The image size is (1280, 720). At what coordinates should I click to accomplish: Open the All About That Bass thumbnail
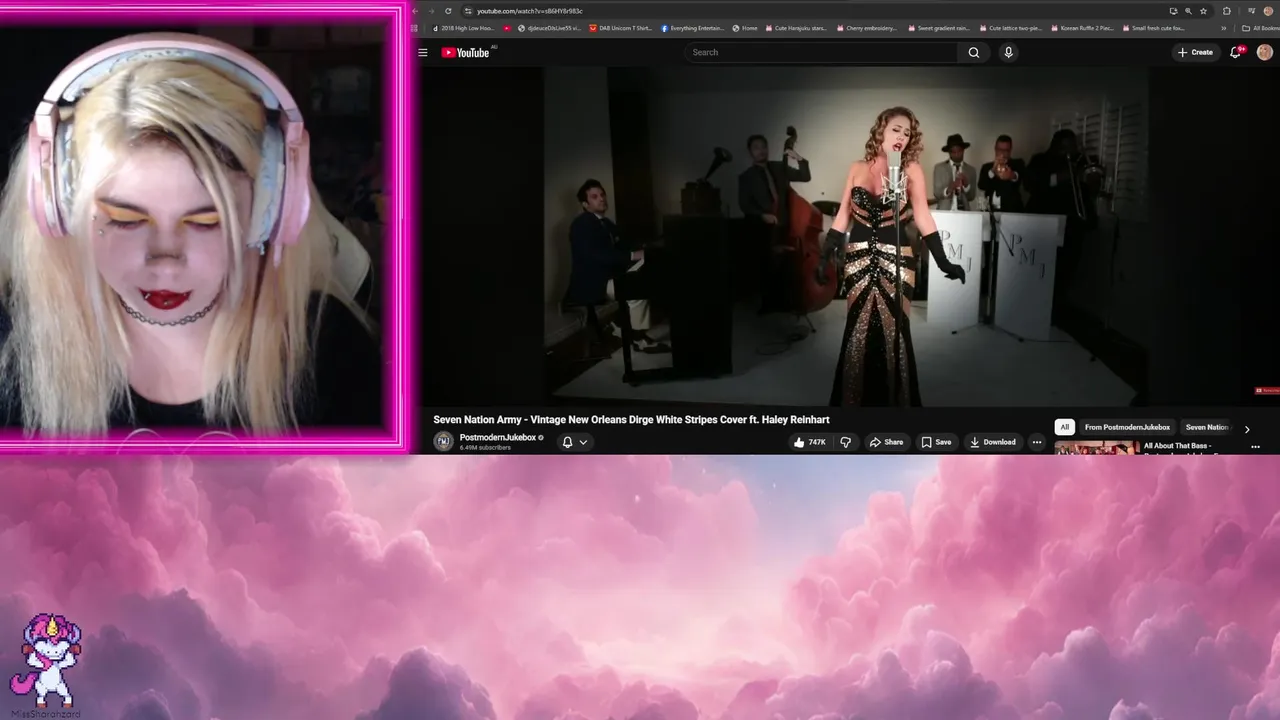pyautogui.click(x=1096, y=448)
